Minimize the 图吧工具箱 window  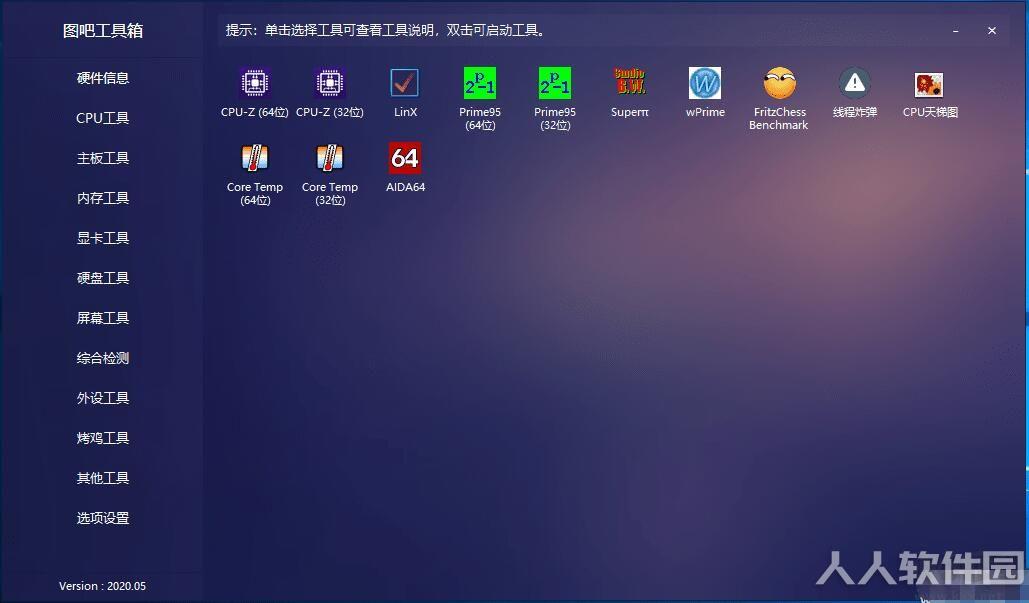956,31
